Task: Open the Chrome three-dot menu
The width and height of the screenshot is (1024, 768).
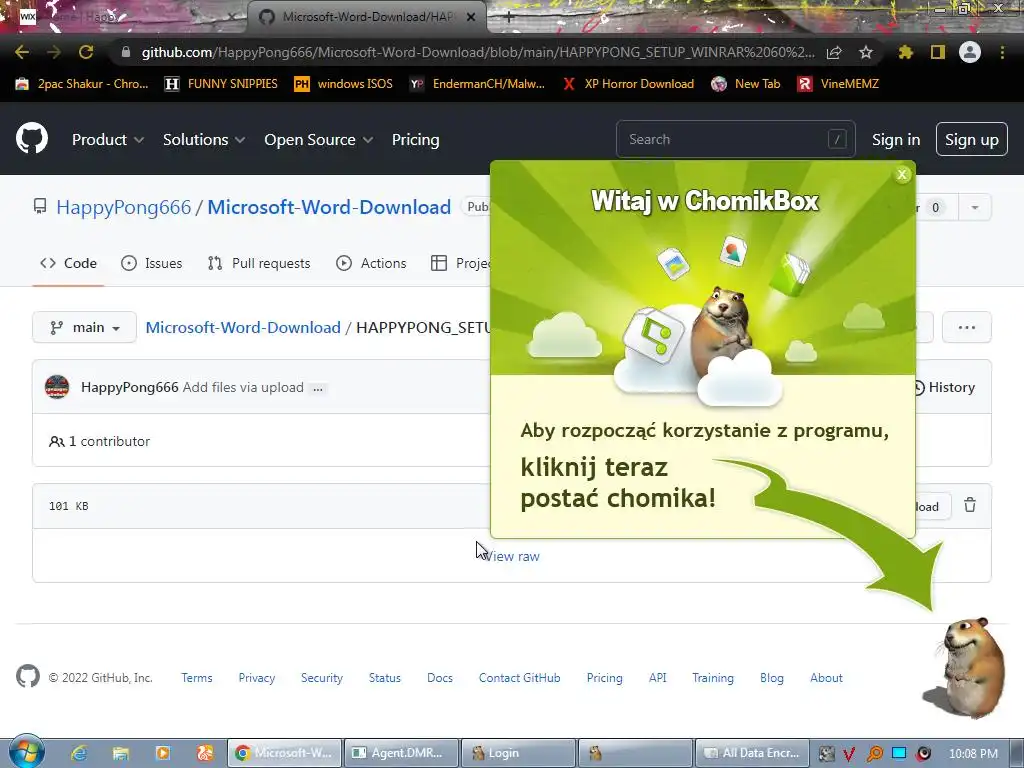Action: tap(1002, 52)
